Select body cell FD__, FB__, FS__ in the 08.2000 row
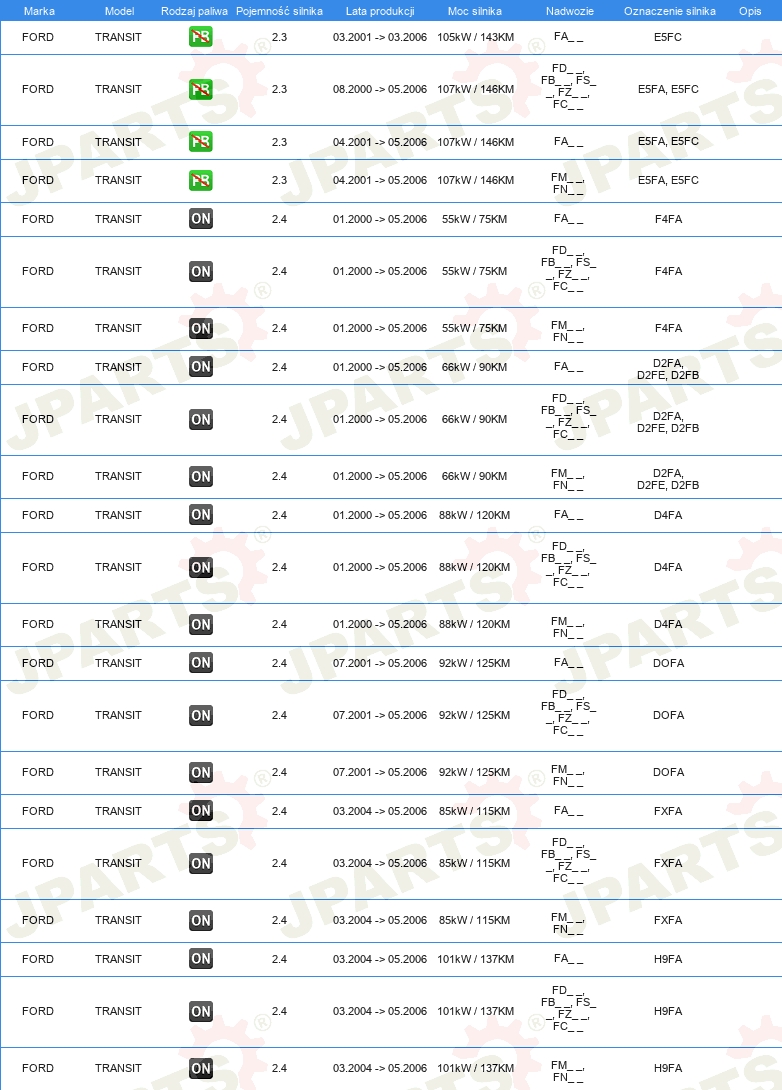Viewport: 782px width, 1090px height. pos(569,87)
